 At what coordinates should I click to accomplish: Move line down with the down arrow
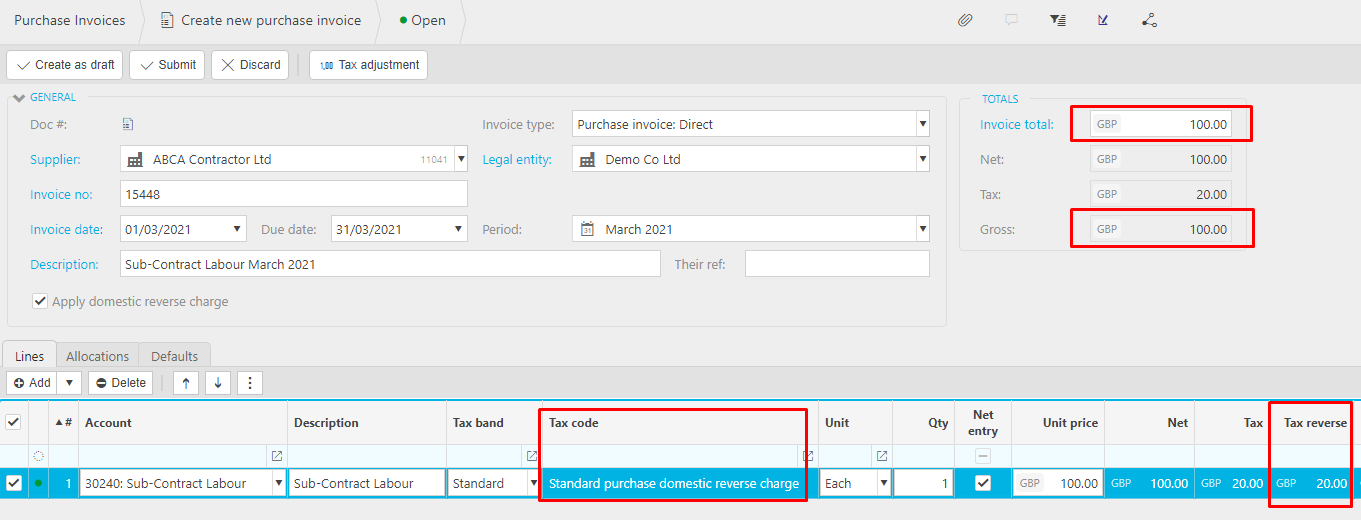coord(218,383)
